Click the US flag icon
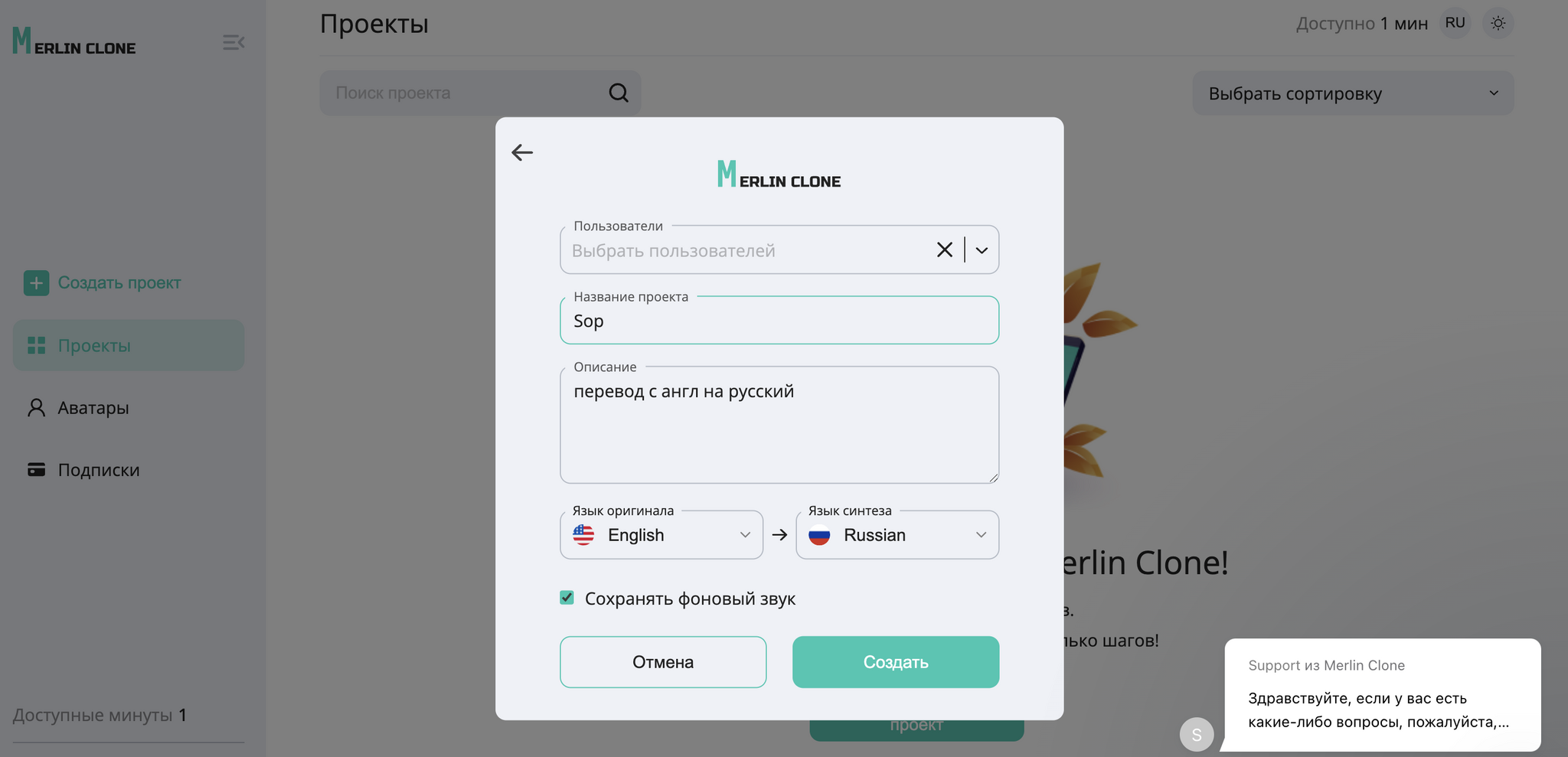Viewport: 1568px width, 757px height. pos(583,534)
